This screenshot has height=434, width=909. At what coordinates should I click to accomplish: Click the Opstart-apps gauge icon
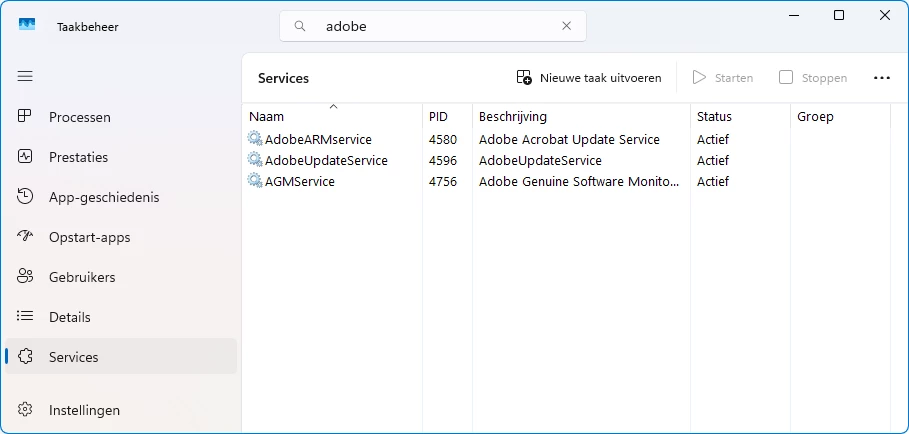[25, 236]
